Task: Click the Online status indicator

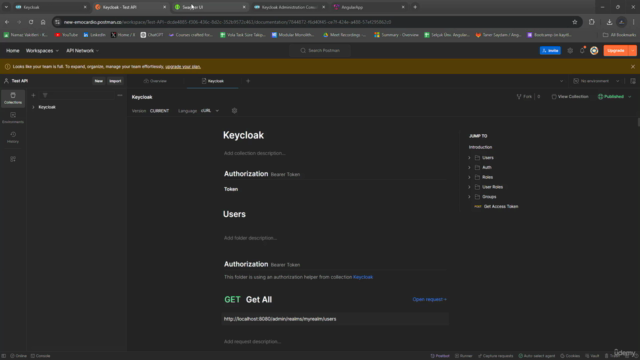Action: click(18, 356)
